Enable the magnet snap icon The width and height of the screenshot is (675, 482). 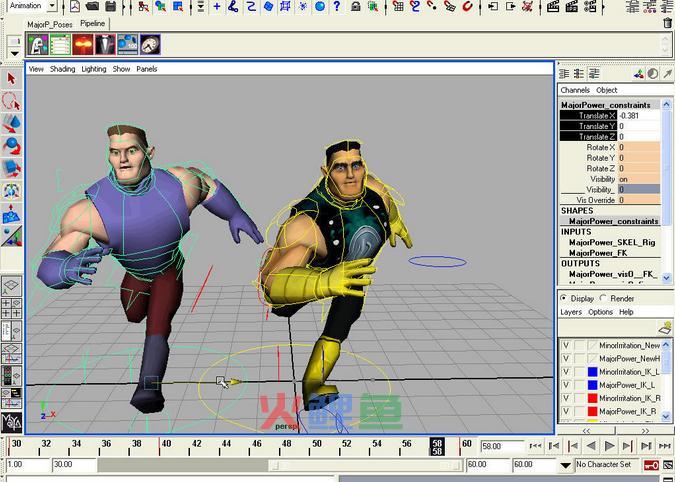coord(467,6)
